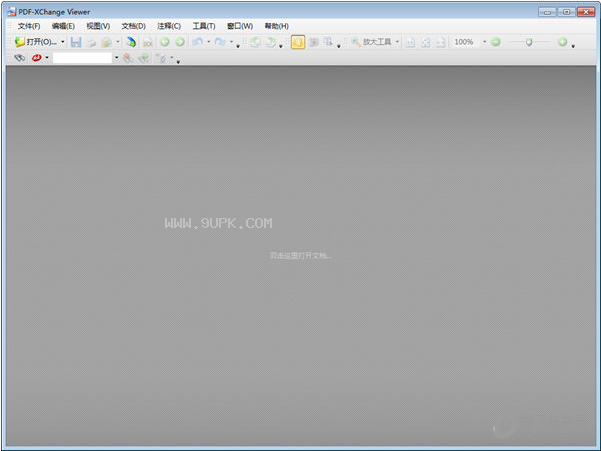Click the Find Next icon
Viewport: 601px width, 451px height.
[x=144, y=58]
